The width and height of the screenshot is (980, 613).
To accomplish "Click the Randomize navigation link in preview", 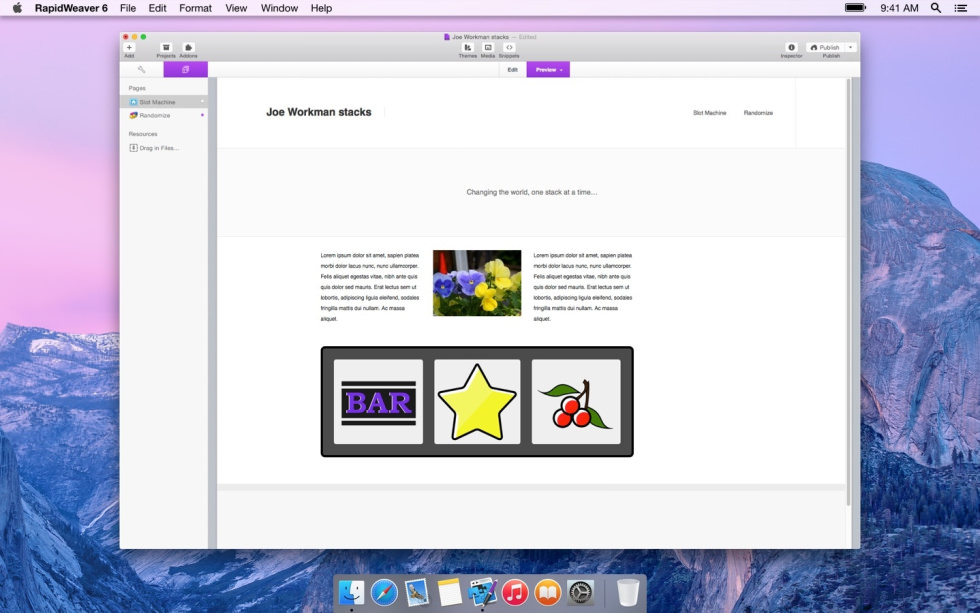I will 758,113.
